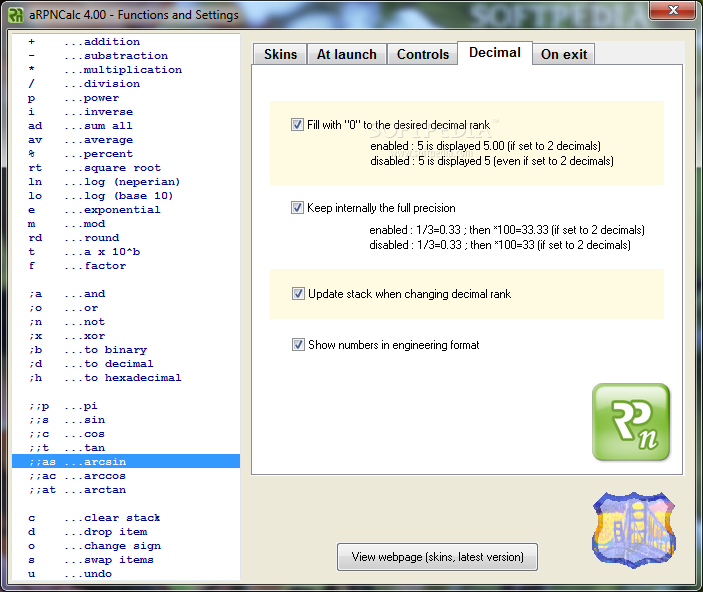Select the "rd ...round" entry
Screen dimensions: 703x592
pos(126,238)
